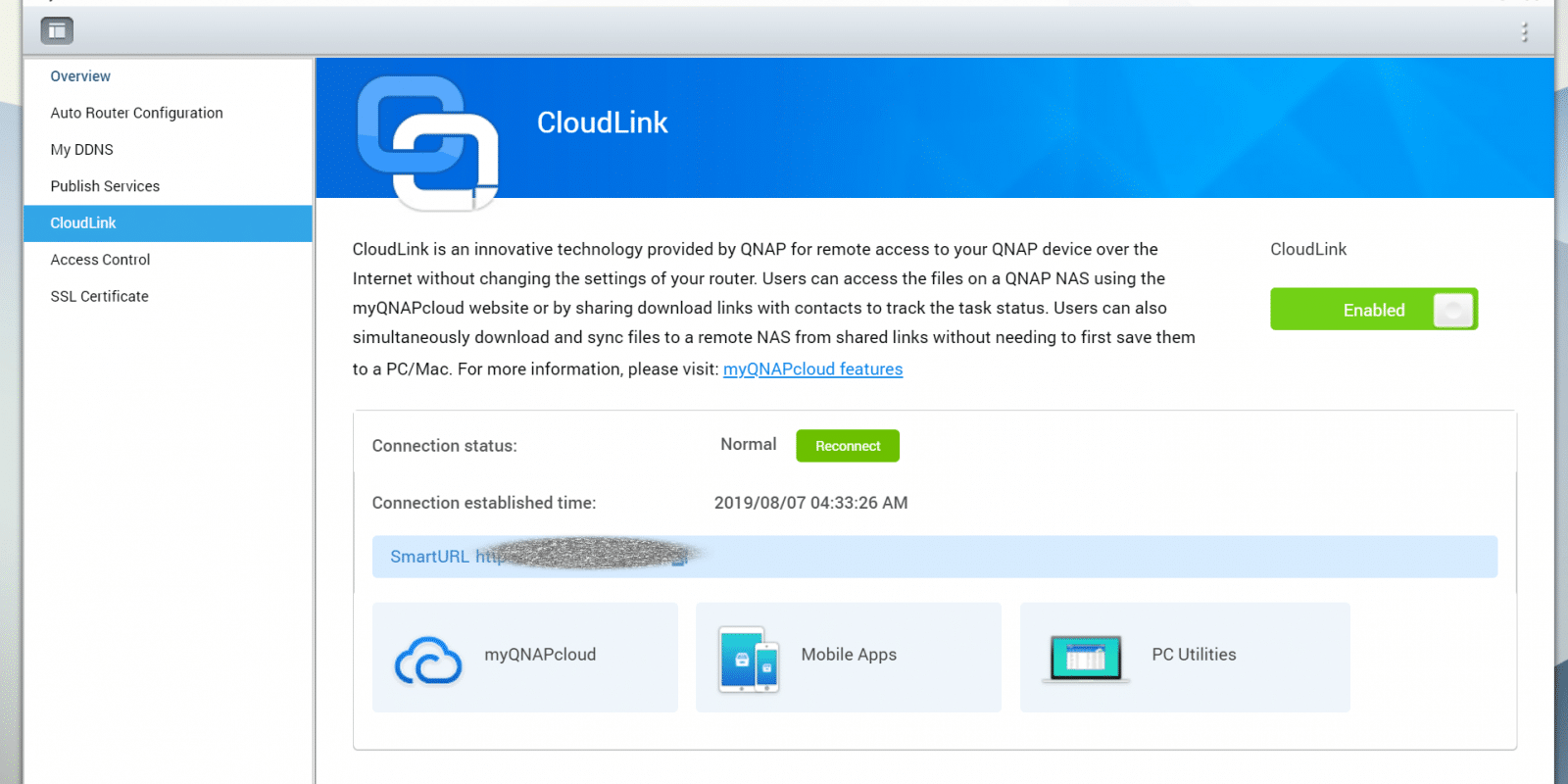This screenshot has width=1568, height=784.
Task: Click the myQNAPcloud cloud icon
Action: click(428, 661)
